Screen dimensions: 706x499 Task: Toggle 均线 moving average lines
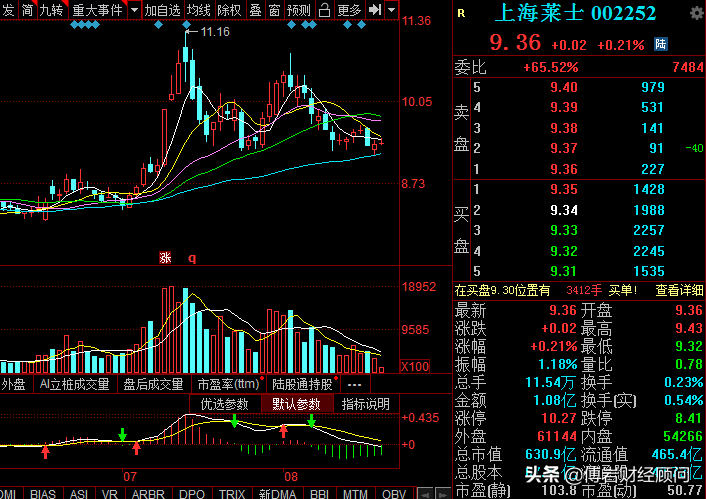point(199,10)
